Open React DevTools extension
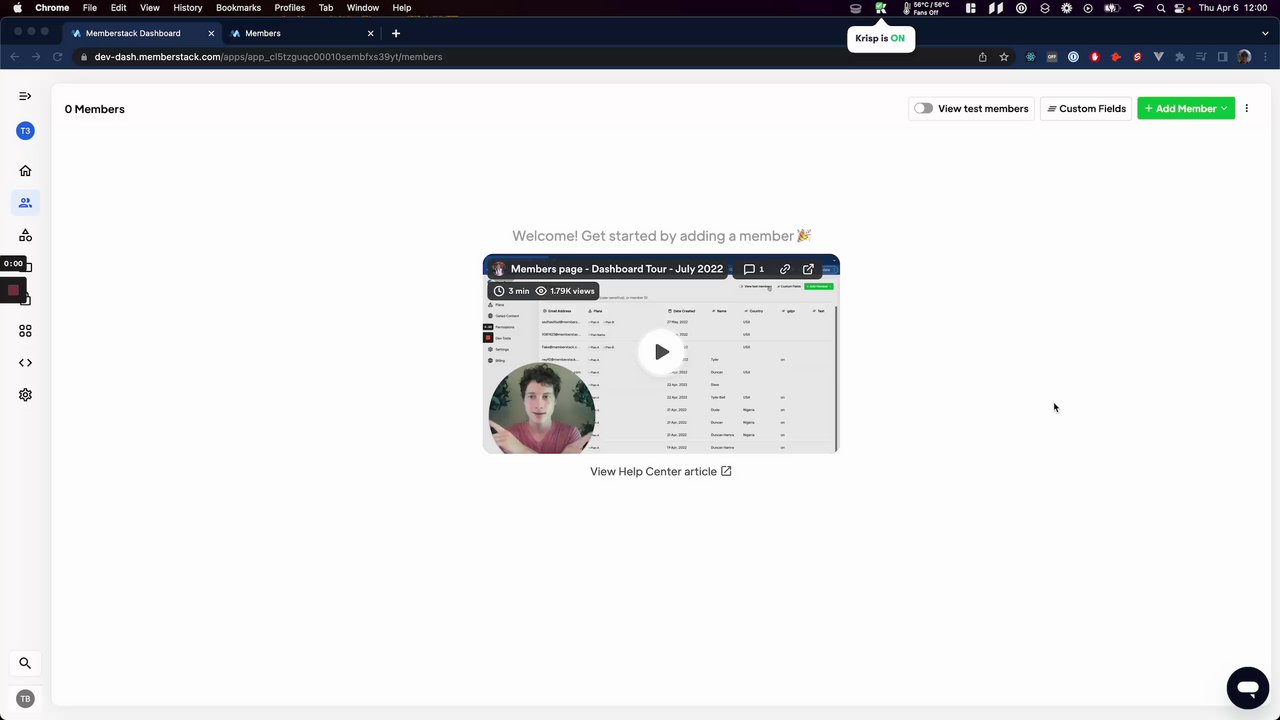This screenshot has width=1280, height=720. point(1031,57)
